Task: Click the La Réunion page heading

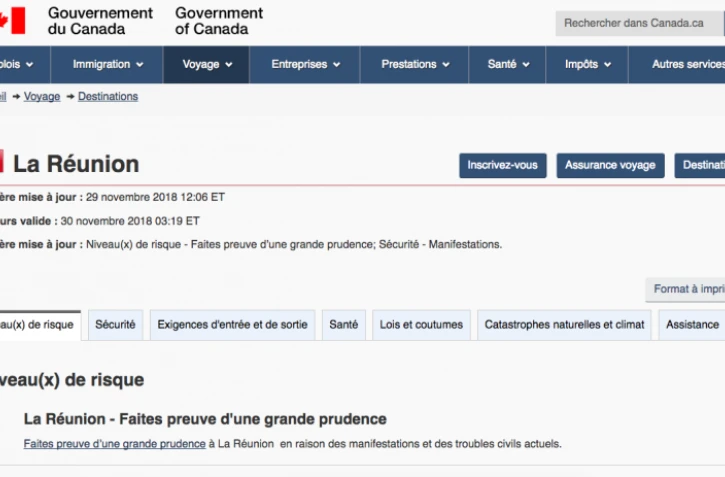Action: (76, 164)
